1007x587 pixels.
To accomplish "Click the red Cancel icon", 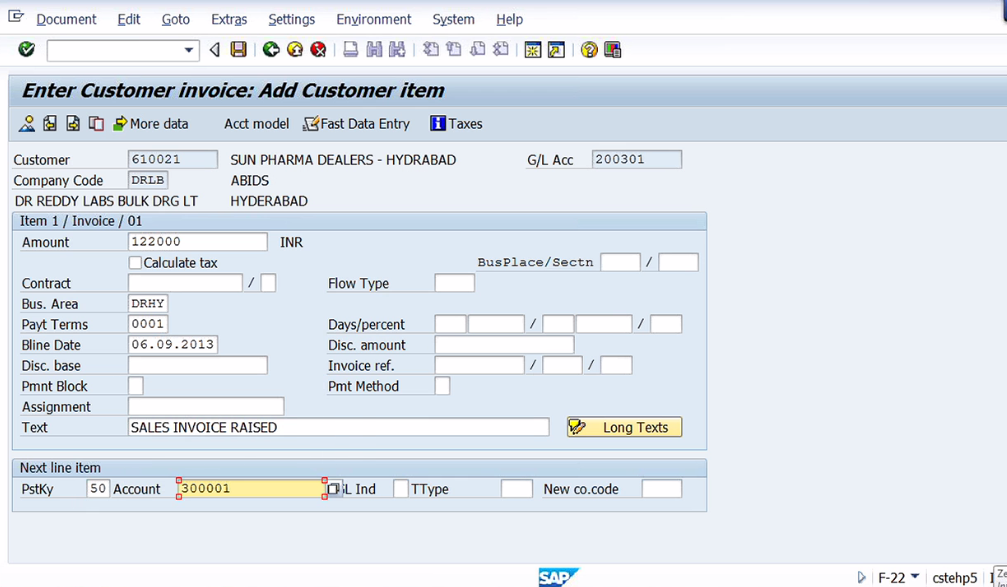I will coord(318,49).
